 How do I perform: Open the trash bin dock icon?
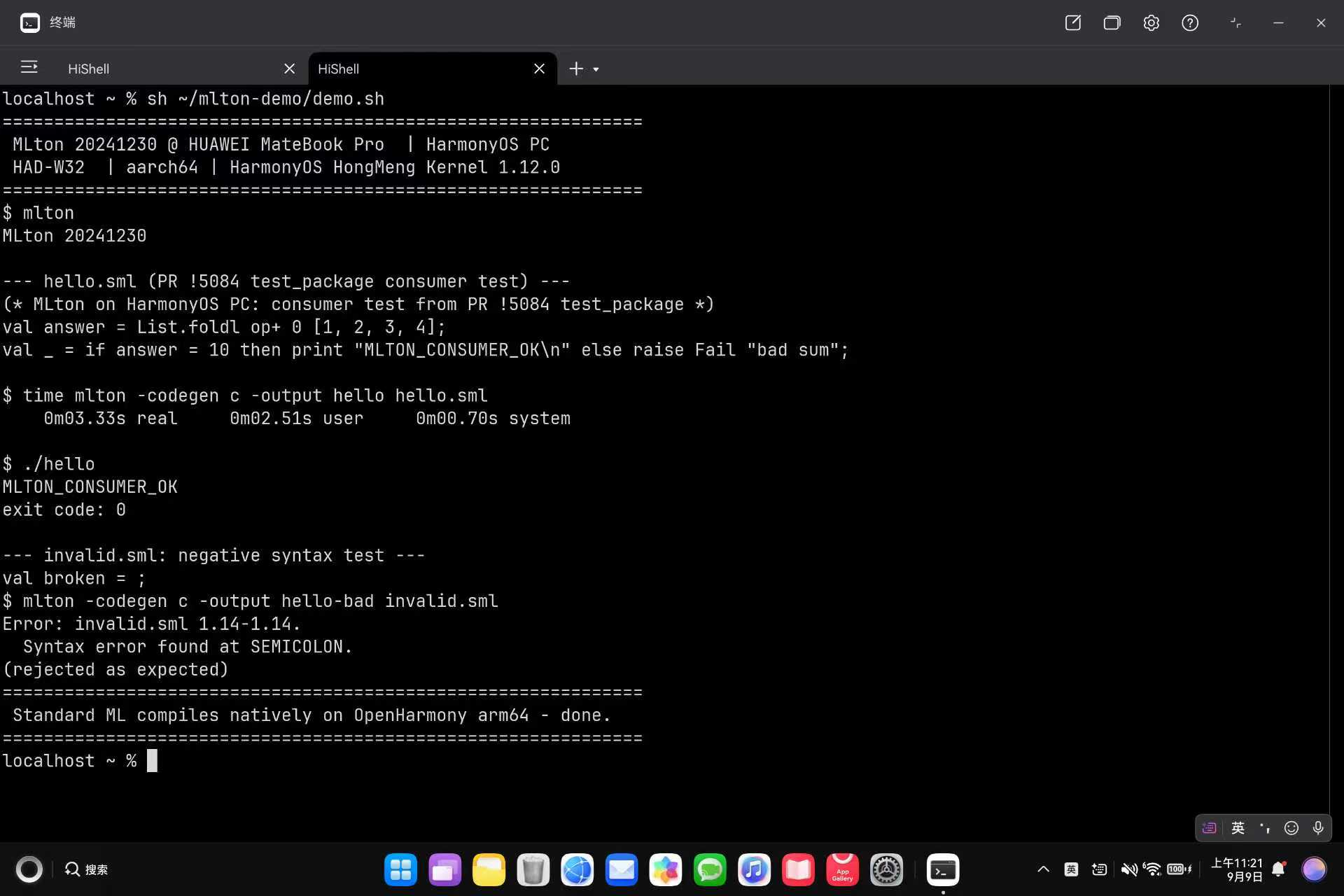click(533, 870)
